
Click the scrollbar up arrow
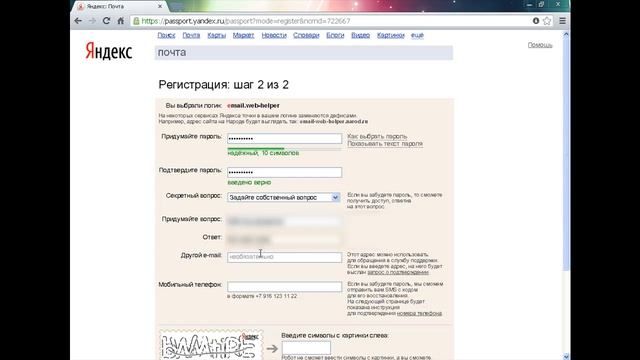566,35
